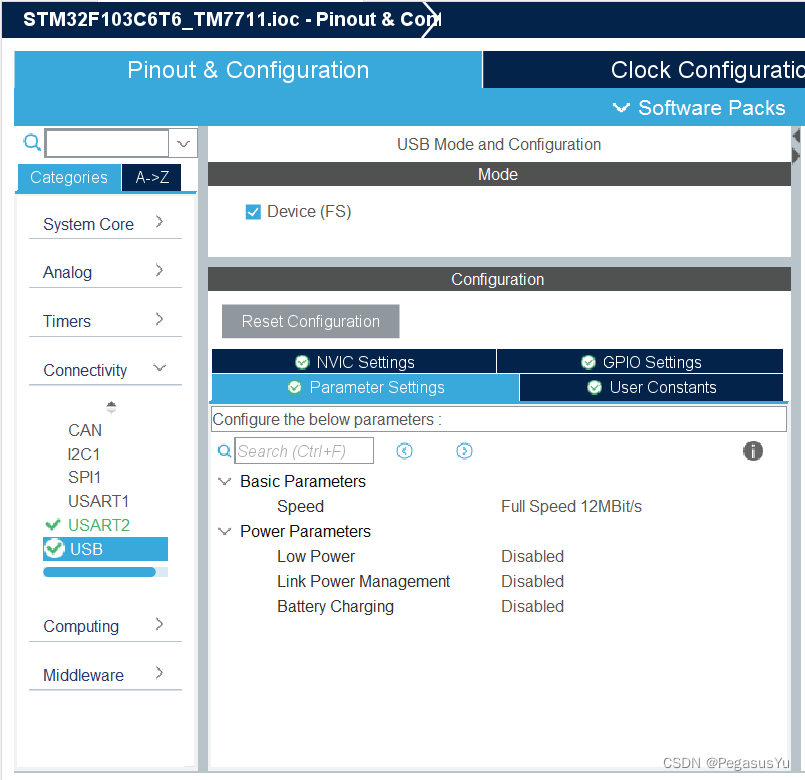Select USART1 peripheral
Viewport: 805px width, 780px height.
point(98,501)
